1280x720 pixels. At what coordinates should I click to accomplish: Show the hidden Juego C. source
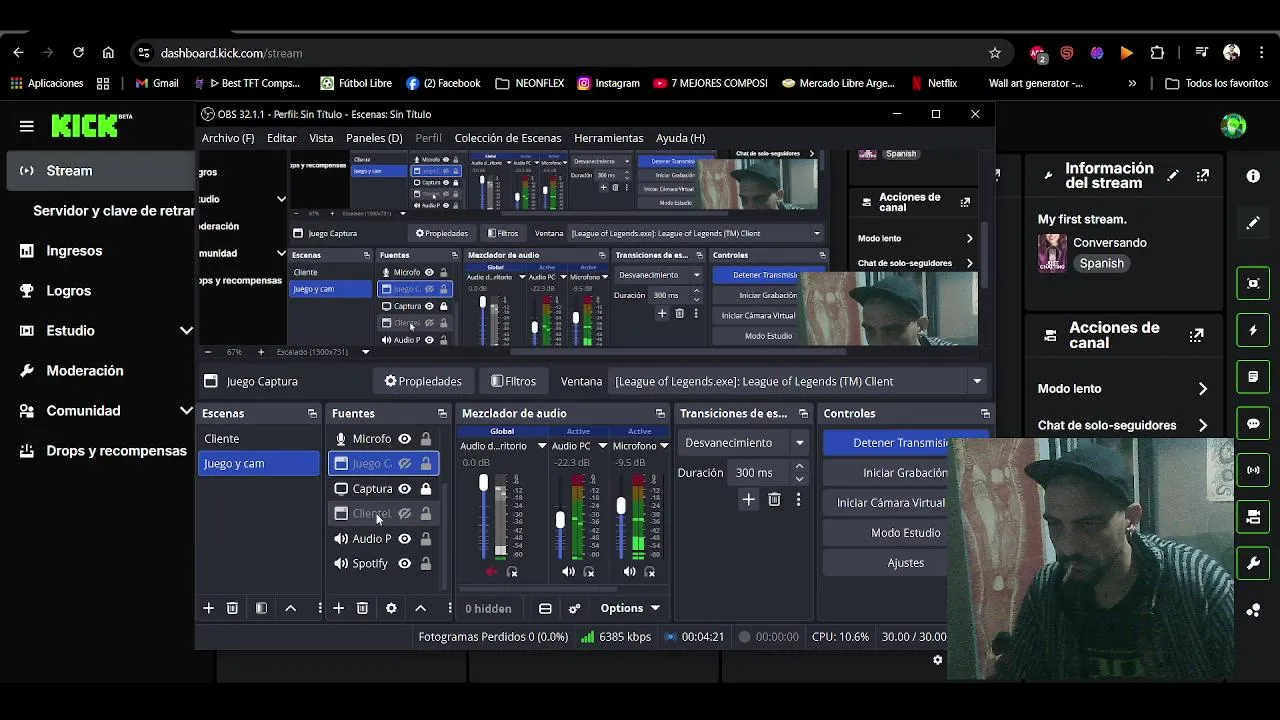[404, 464]
